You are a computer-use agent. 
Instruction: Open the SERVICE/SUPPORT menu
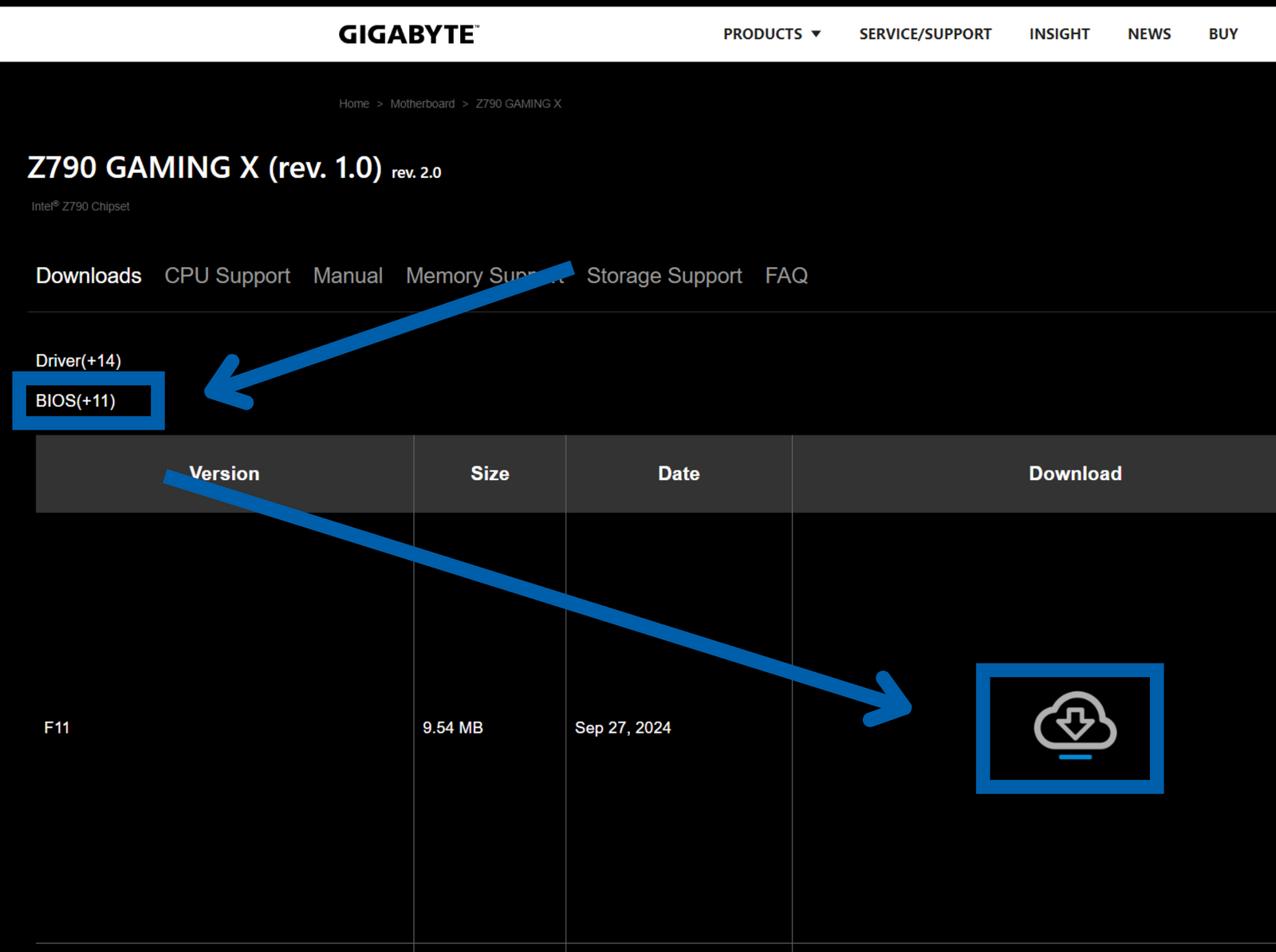tap(924, 33)
